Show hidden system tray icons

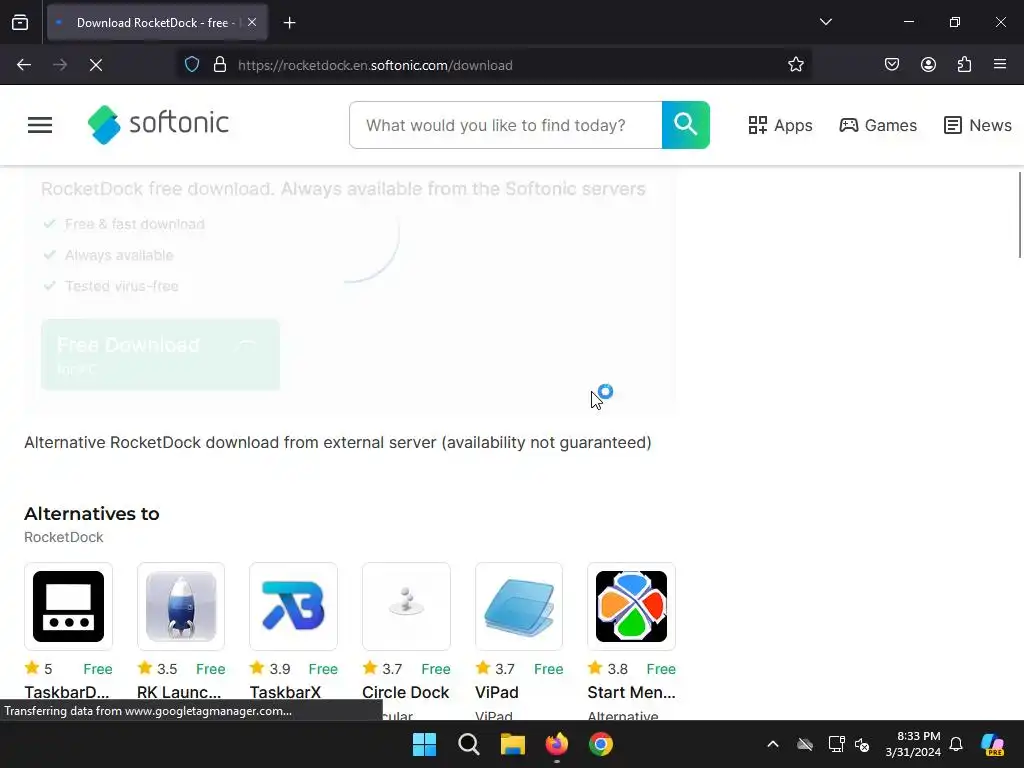click(773, 744)
